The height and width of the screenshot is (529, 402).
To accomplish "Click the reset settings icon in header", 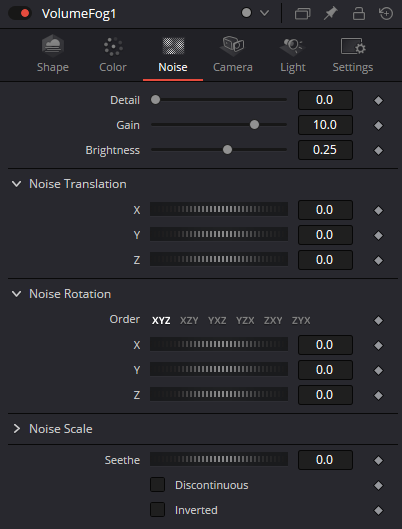I will 386,13.
